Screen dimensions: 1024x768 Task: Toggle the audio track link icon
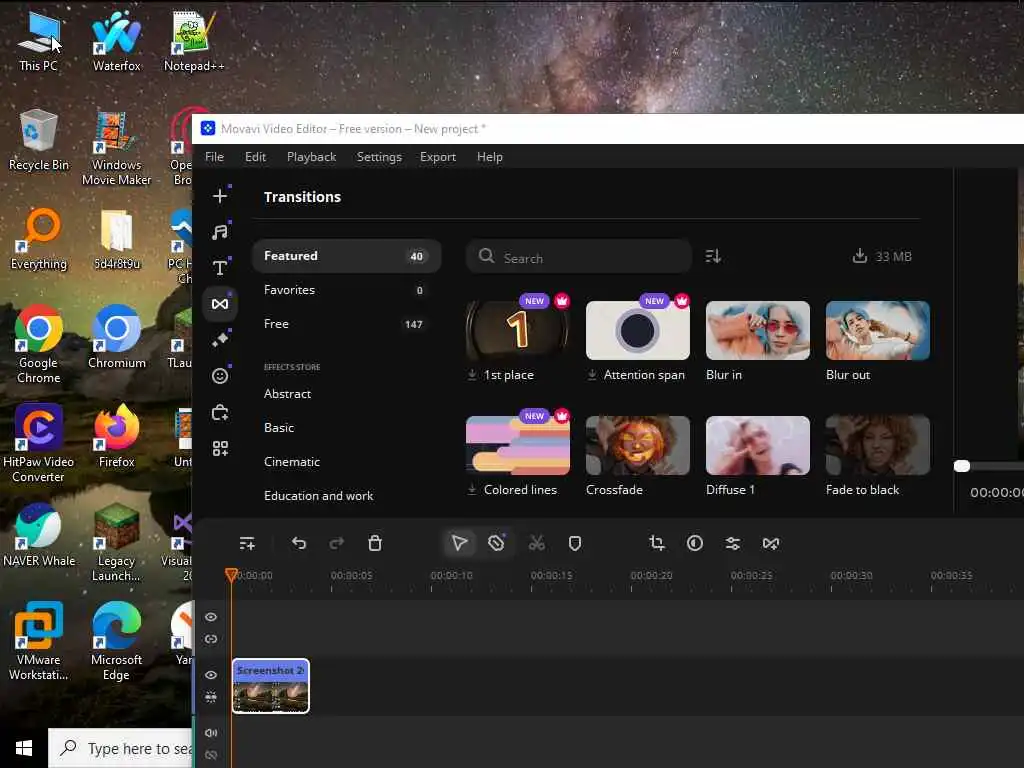coord(211,755)
